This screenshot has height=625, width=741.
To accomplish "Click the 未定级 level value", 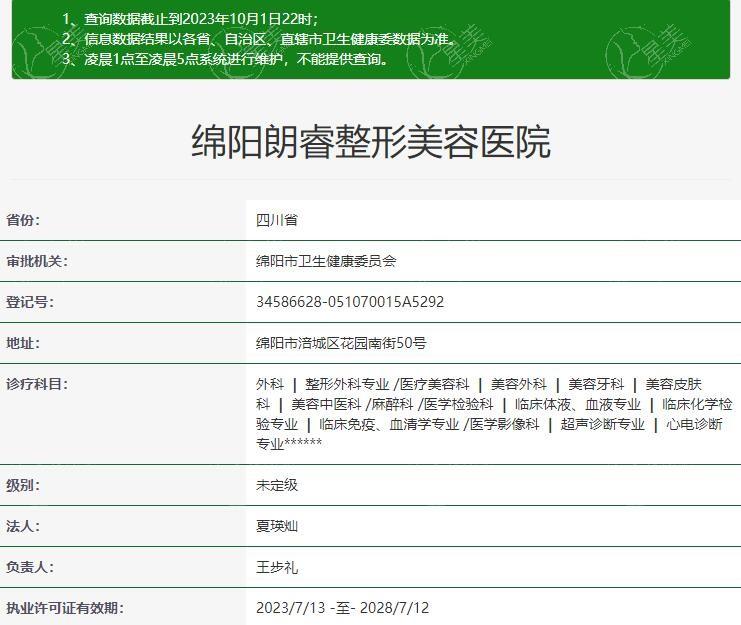I will click(277, 485).
